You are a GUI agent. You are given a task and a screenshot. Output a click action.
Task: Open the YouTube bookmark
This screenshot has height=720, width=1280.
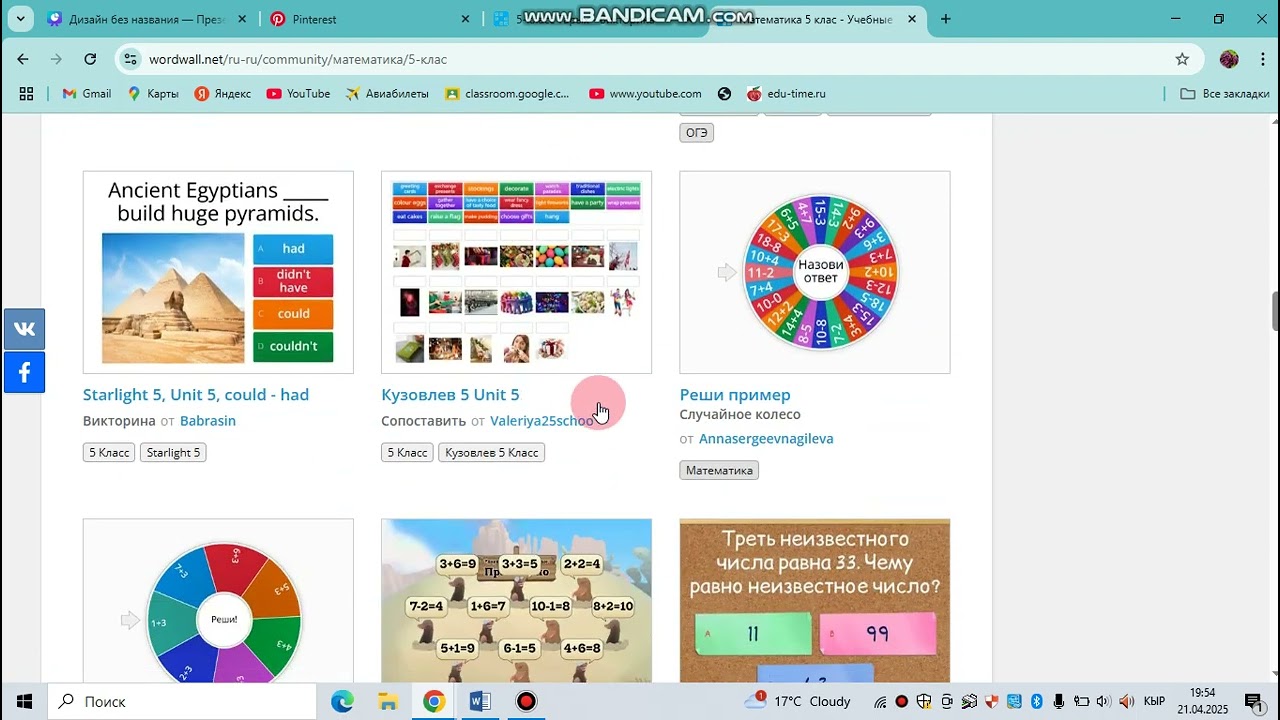298,93
